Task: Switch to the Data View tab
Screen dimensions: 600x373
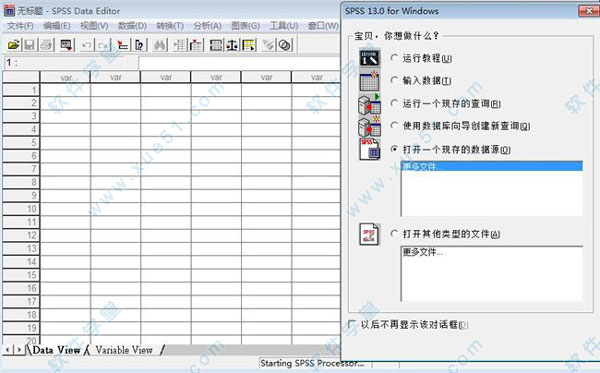Action: 56,350
